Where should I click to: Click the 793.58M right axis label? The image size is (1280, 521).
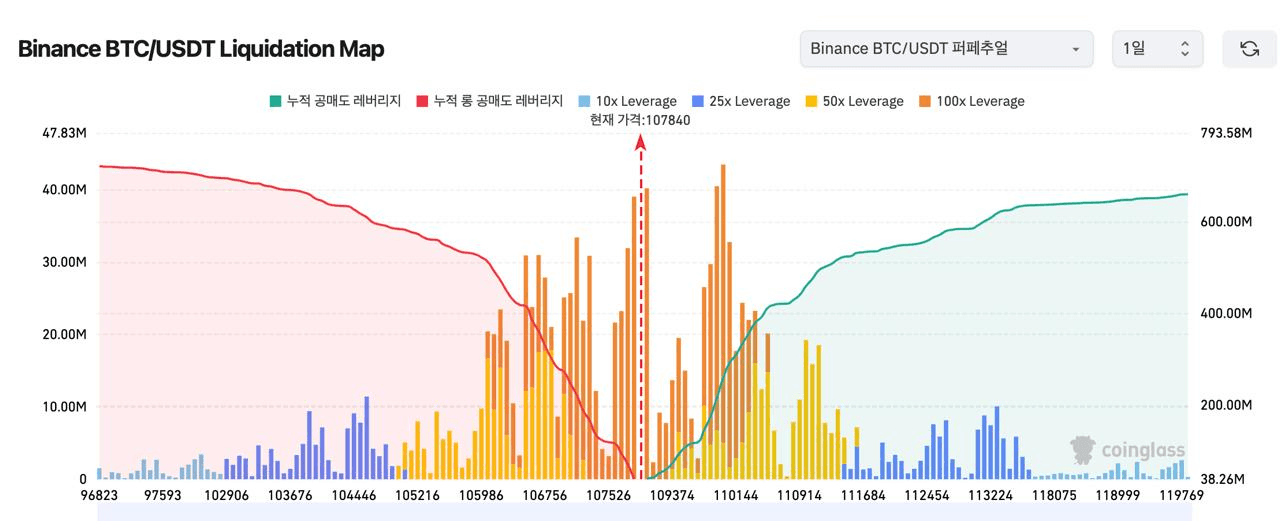[1226, 133]
